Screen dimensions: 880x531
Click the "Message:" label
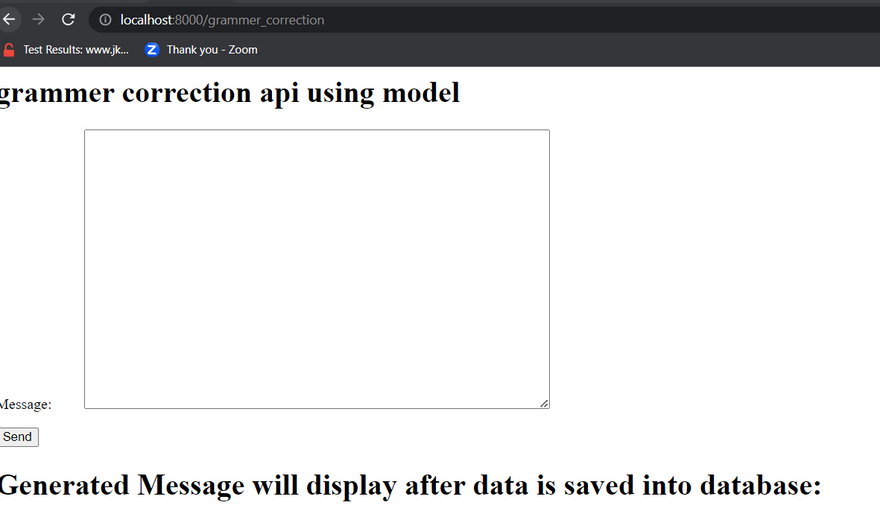coord(25,404)
